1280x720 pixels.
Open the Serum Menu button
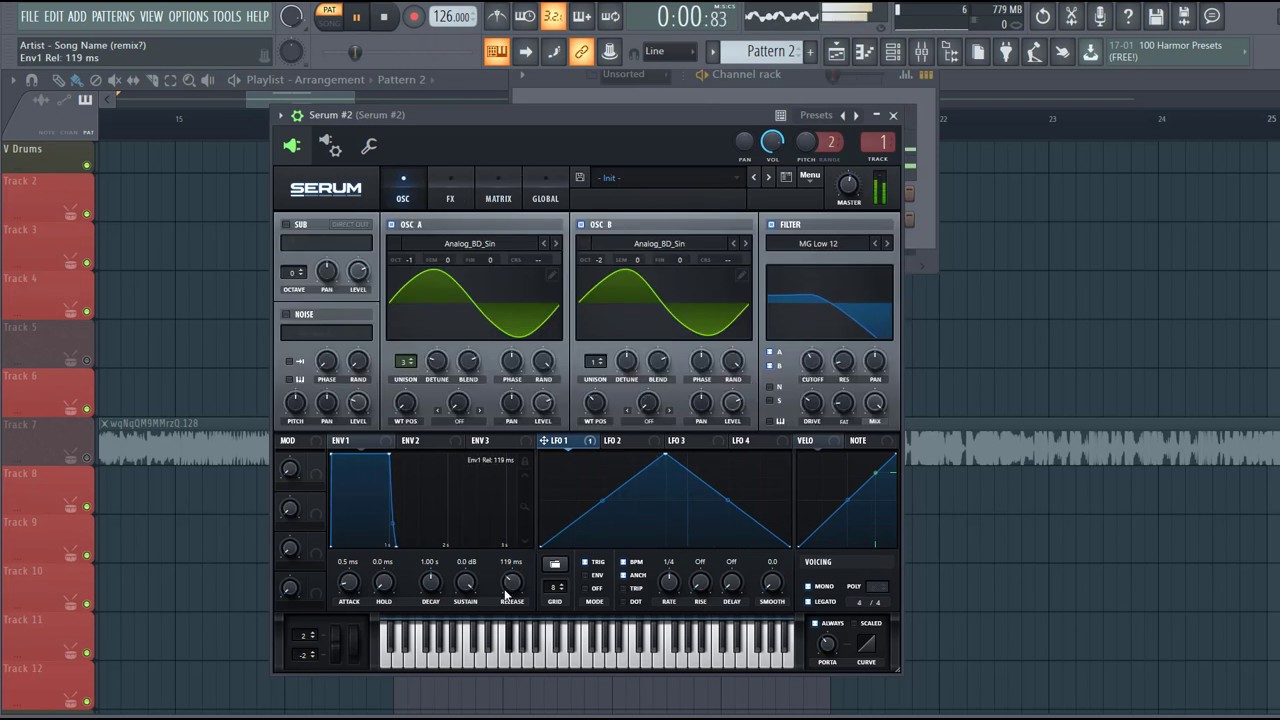810,176
